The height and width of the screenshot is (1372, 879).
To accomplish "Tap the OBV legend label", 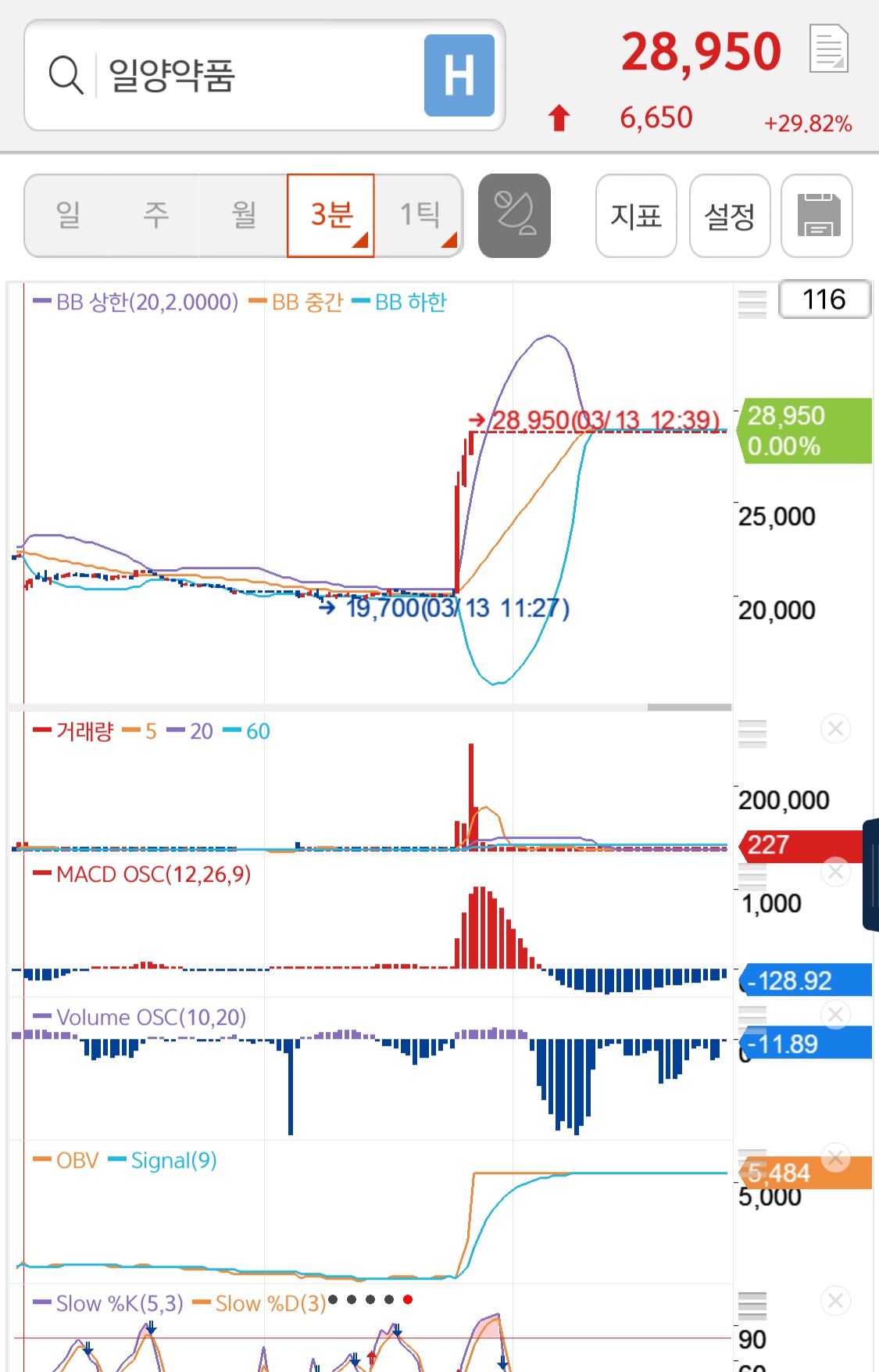I will pos(66,1160).
